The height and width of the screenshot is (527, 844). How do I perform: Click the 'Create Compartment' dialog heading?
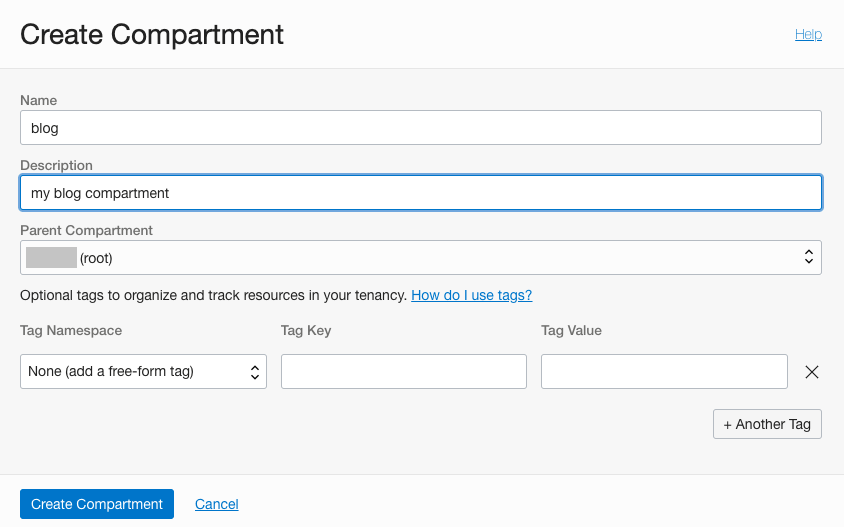[152, 34]
